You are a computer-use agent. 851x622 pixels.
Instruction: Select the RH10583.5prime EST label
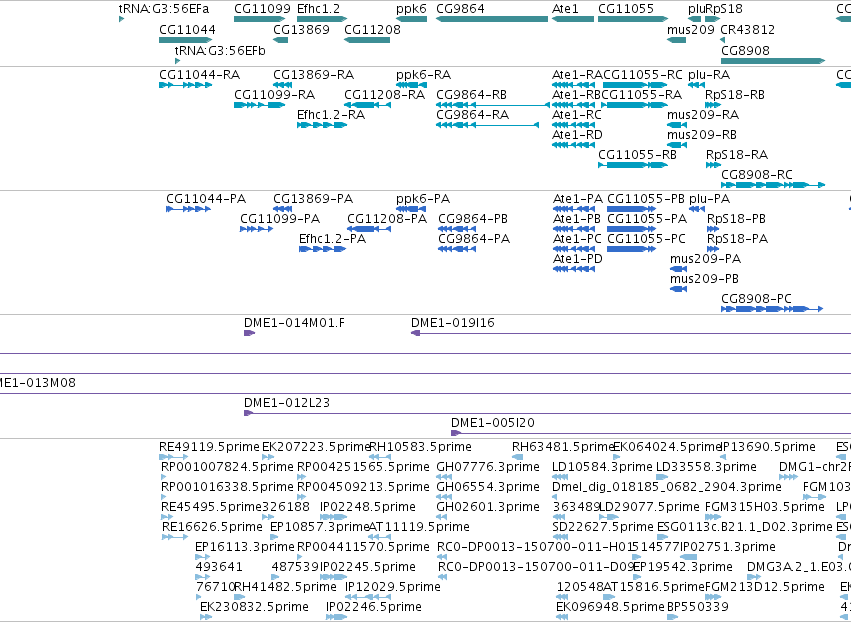click(420, 447)
